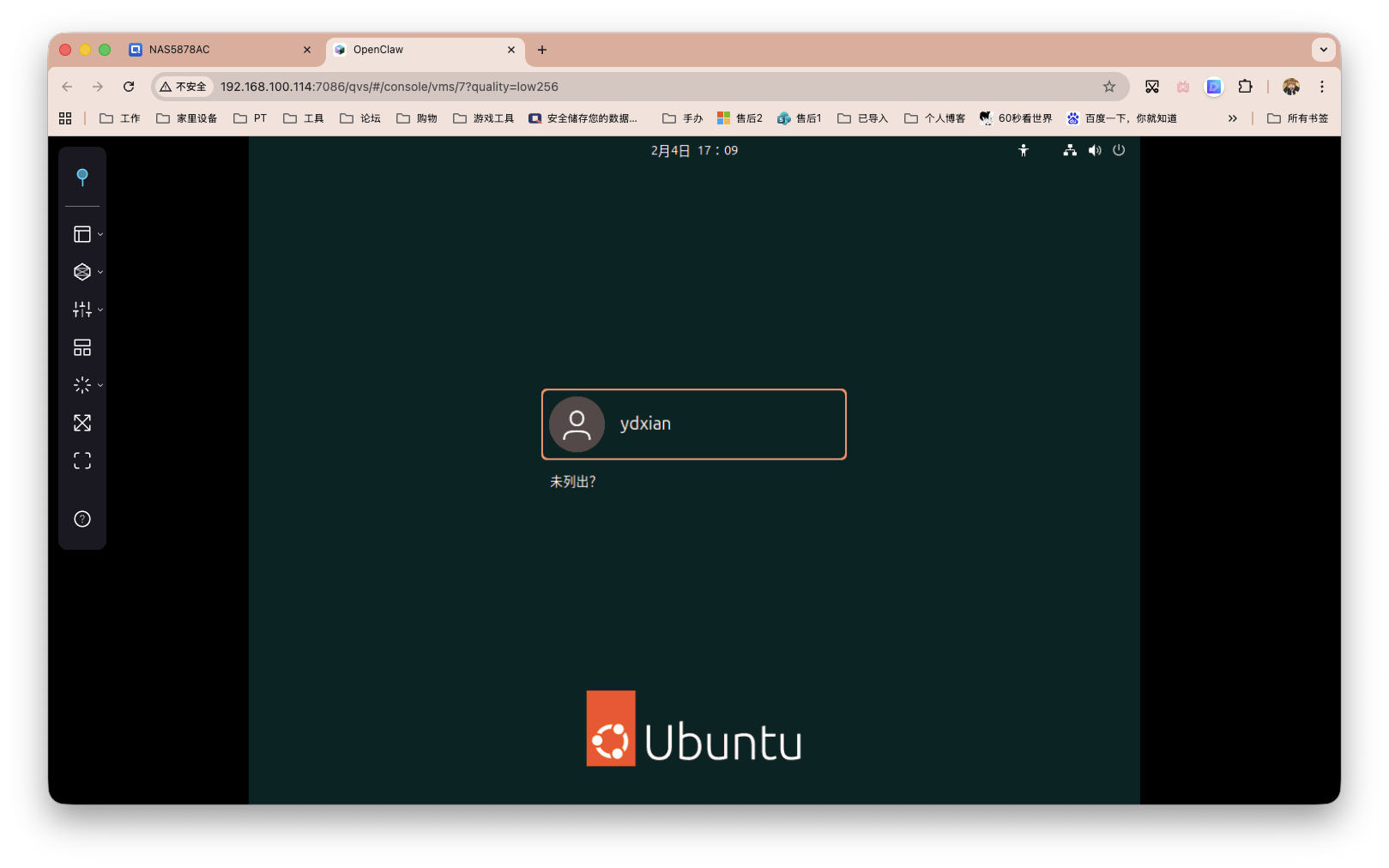Toggle fullscreen mode for the console
The width and height of the screenshot is (1389, 868).
(x=82, y=461)
